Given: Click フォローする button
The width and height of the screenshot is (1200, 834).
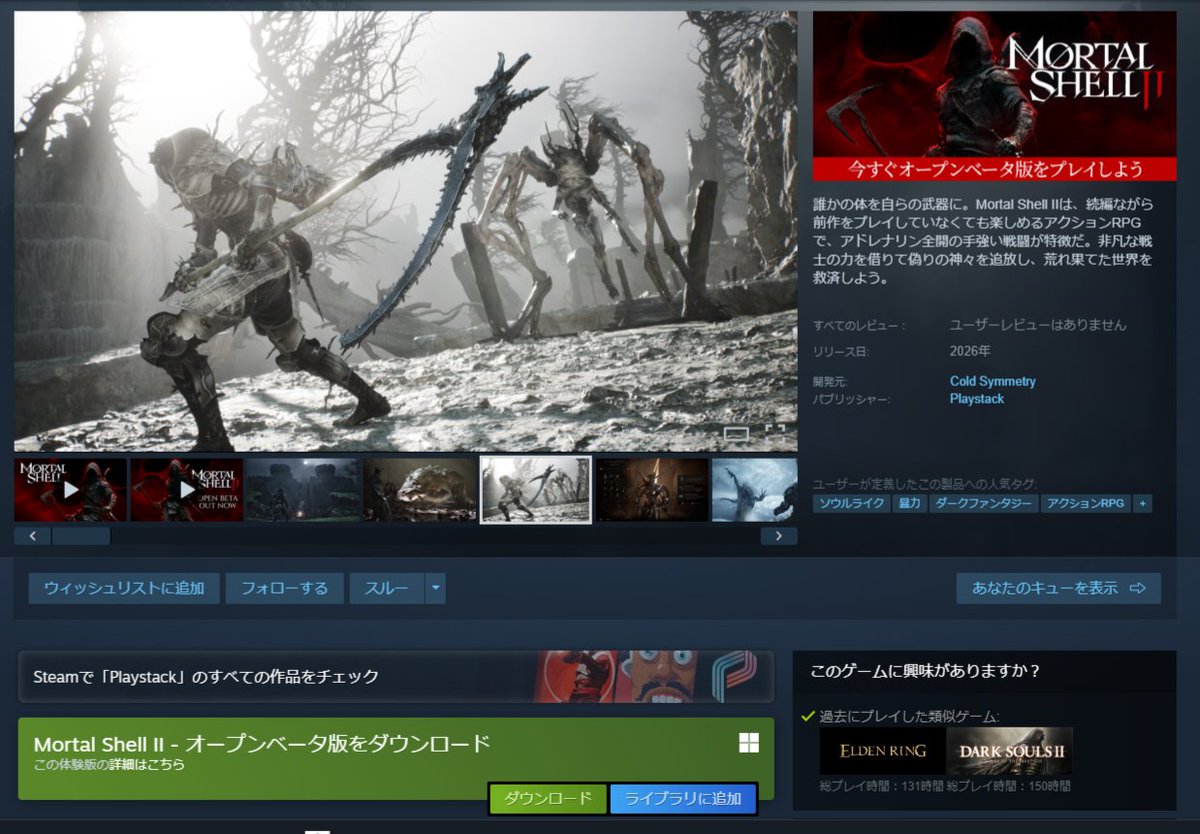Looking at the screenshot, I should click(284, 589).
